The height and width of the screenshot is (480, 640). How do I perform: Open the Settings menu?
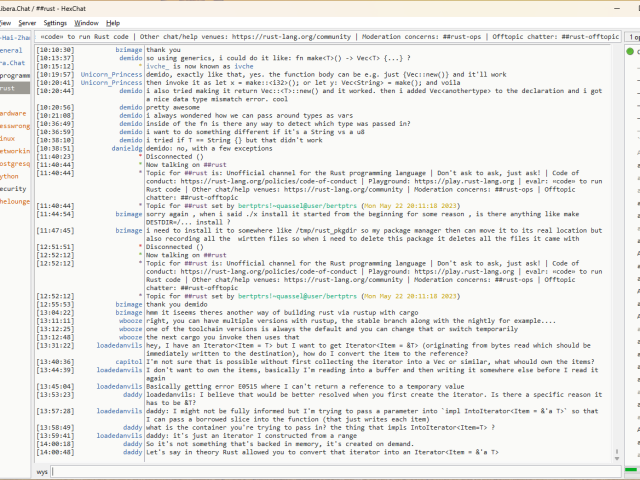click(x=56, y=22)
